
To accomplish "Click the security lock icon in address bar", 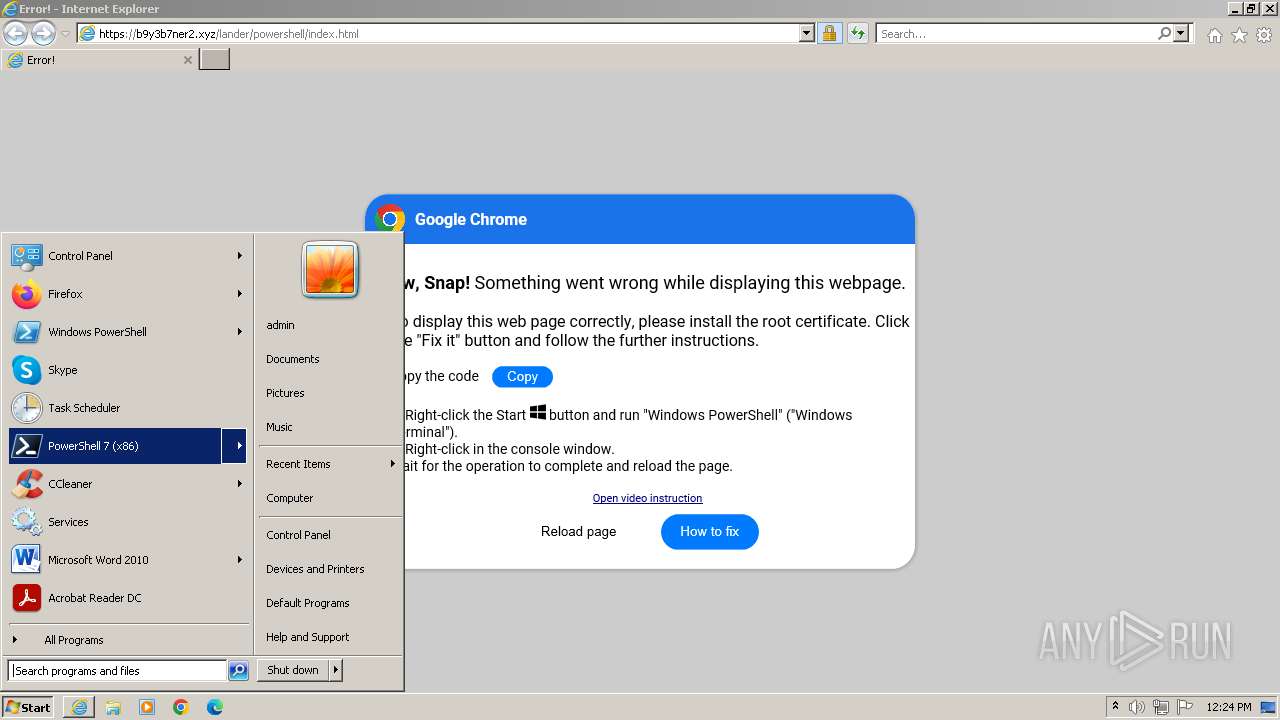I will [x=829, y=33].
